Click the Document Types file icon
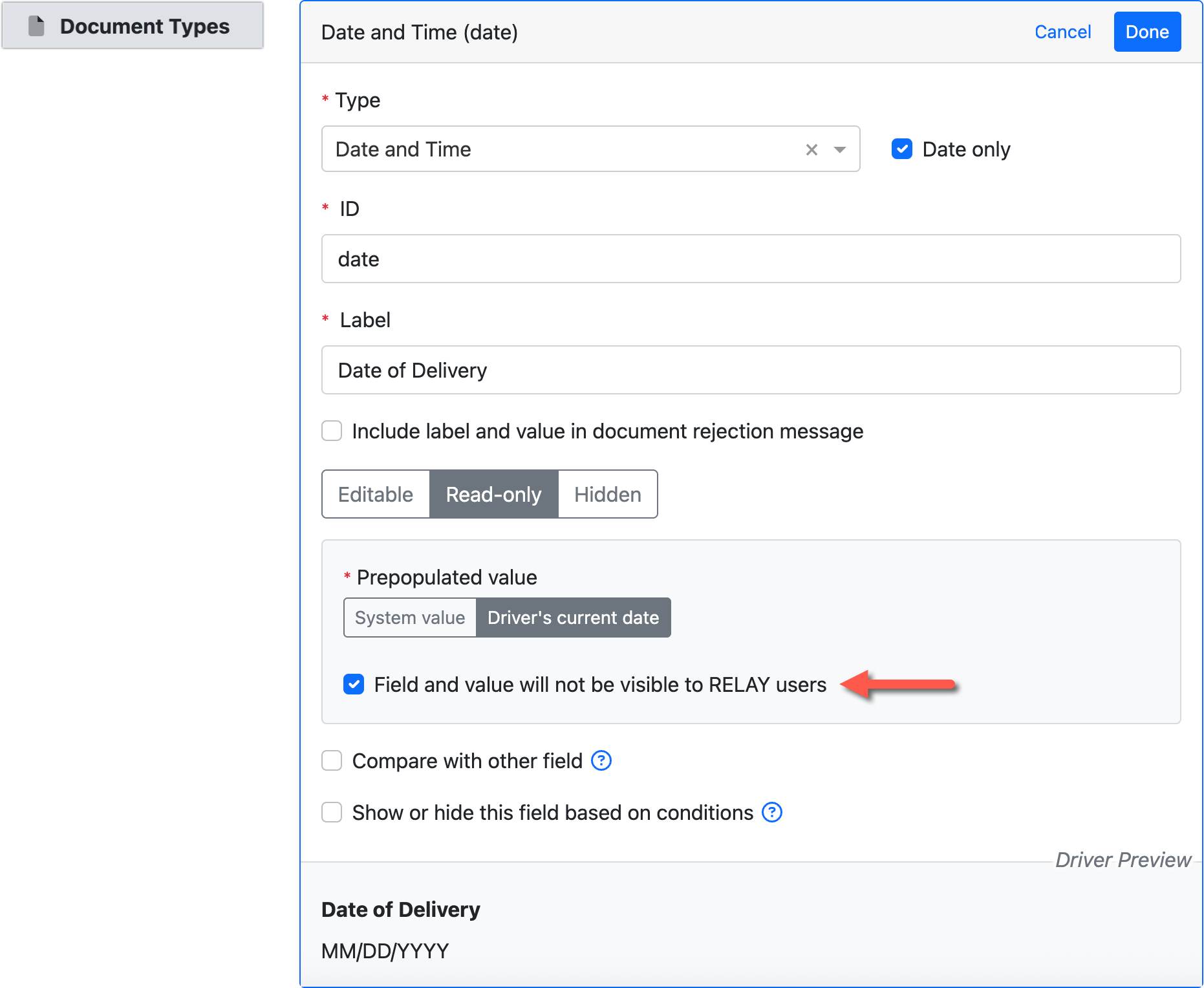 pos(37,26)
